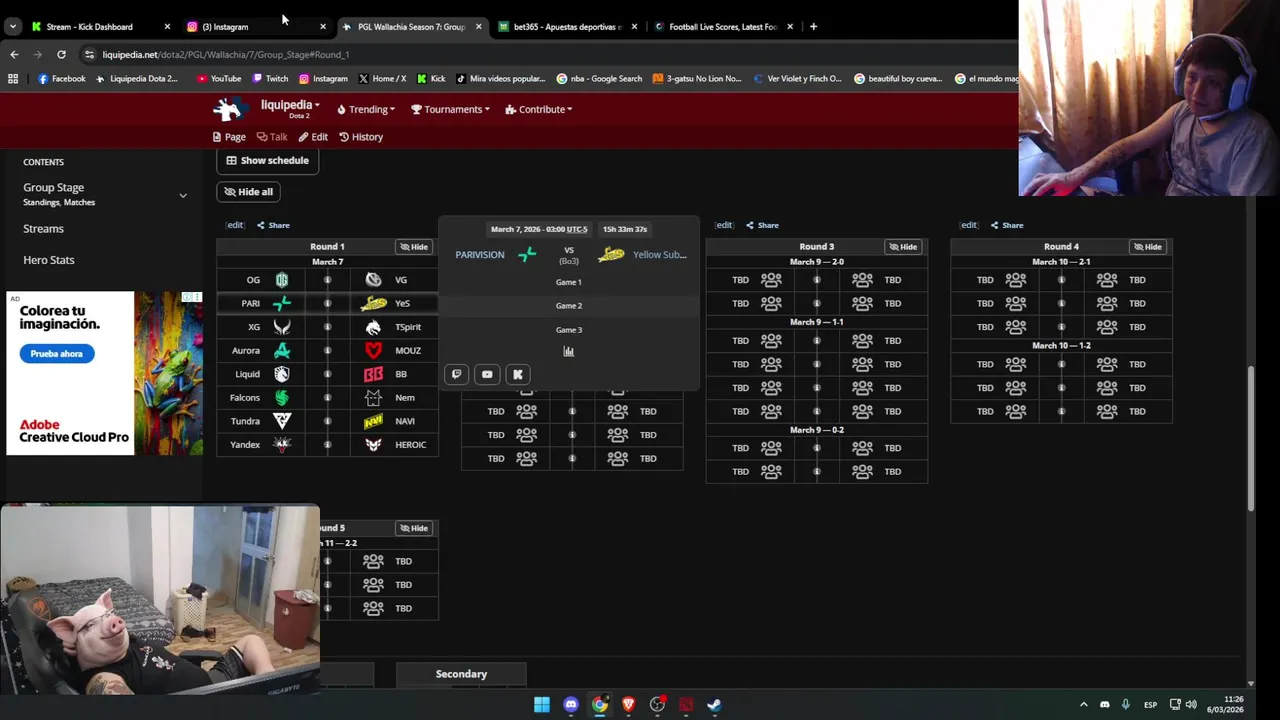1280x720 pixels.
Task: Click the Yandex team logo
Action: pyautogui.click(x=282, y=445)
